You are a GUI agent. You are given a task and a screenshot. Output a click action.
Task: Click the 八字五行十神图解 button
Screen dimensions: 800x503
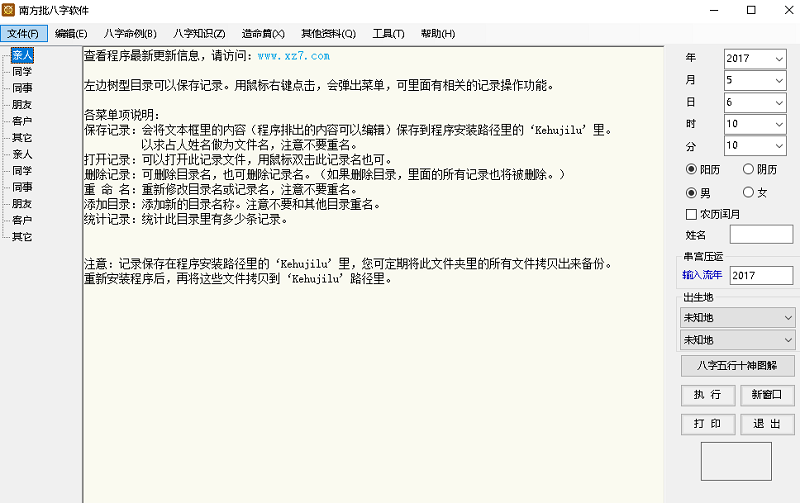[x=737, y=365]
